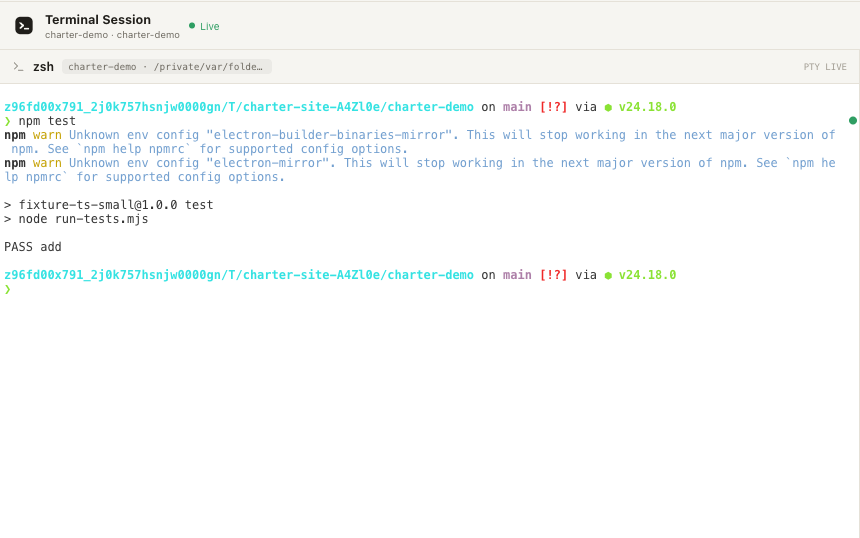Click the 'node run-tests.mjs' line
The width and height of the screenshot is (860, 538).
click(83, 219)
